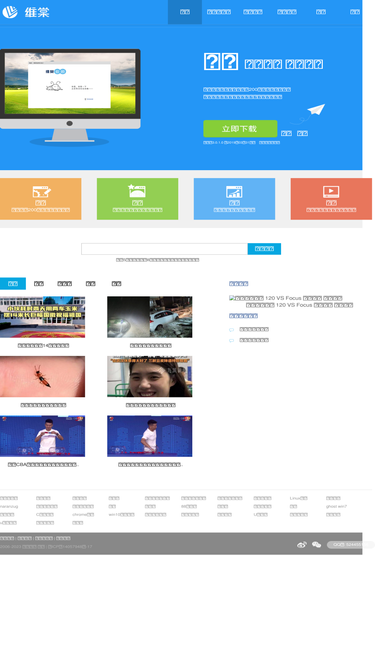The width and height of the screenshot is (375, 667).
Task: Select the chart icon on the blue card
Action: click(x=234, y=192)
